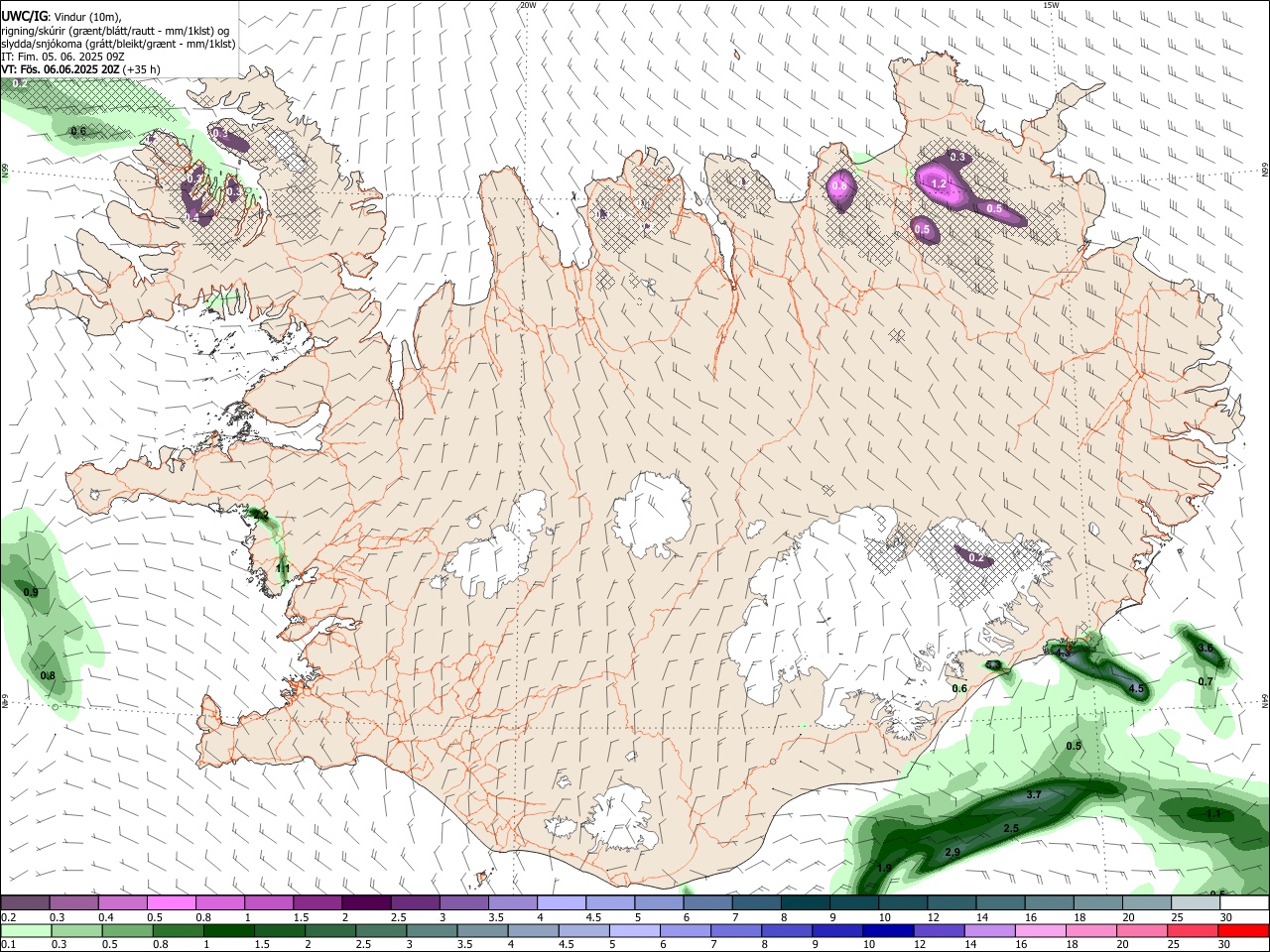This screenshot has width=1270, height=952.
Task: Select the '15W' longitude label on the map edge
Action: pyautogui.click(x=1052, y=5)
